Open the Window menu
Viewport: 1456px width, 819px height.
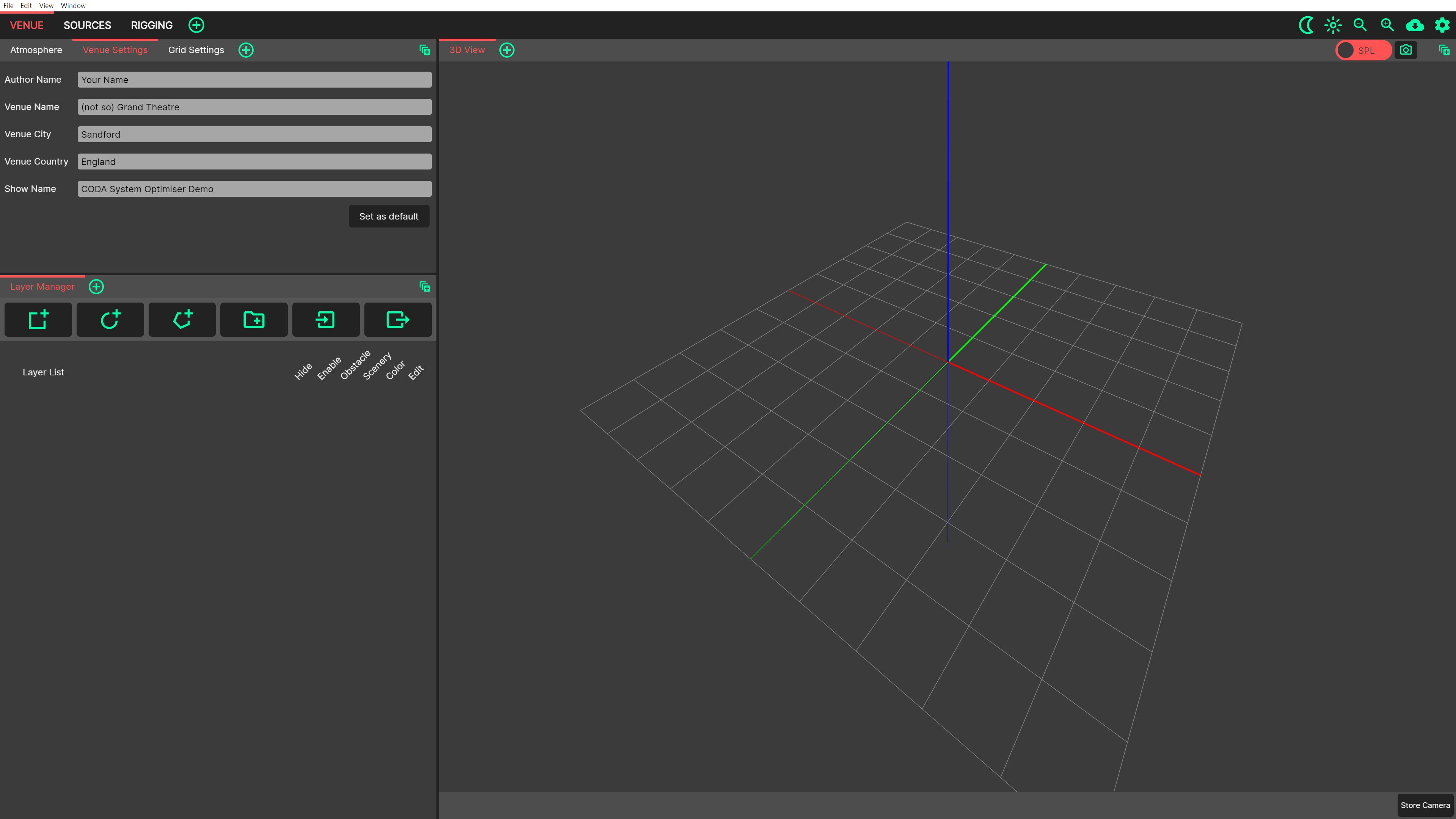73,6
